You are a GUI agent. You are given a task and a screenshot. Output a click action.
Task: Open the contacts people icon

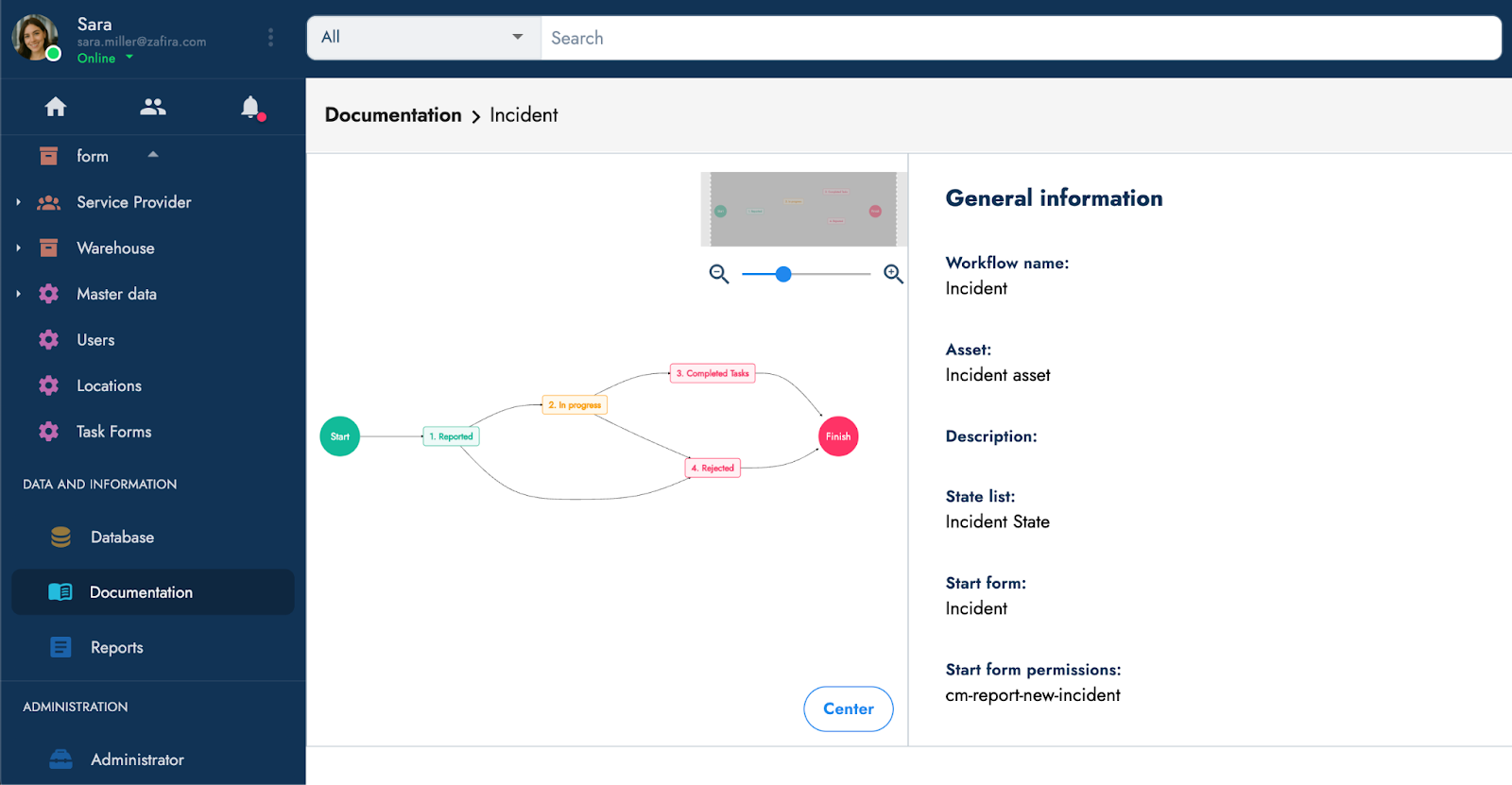coord(153,107)
